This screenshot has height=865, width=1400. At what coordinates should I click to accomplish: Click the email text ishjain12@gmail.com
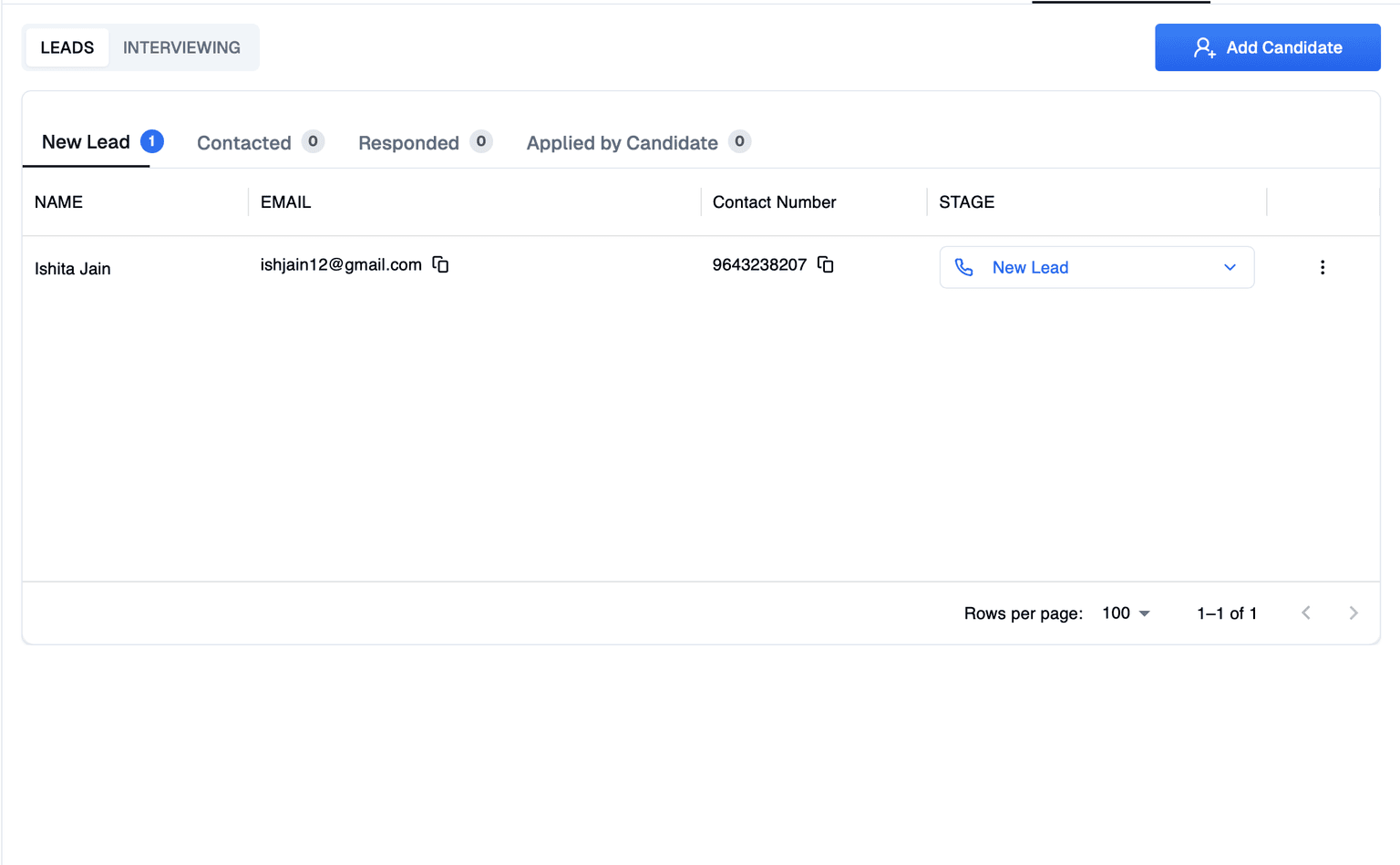[x=341, y=264]
